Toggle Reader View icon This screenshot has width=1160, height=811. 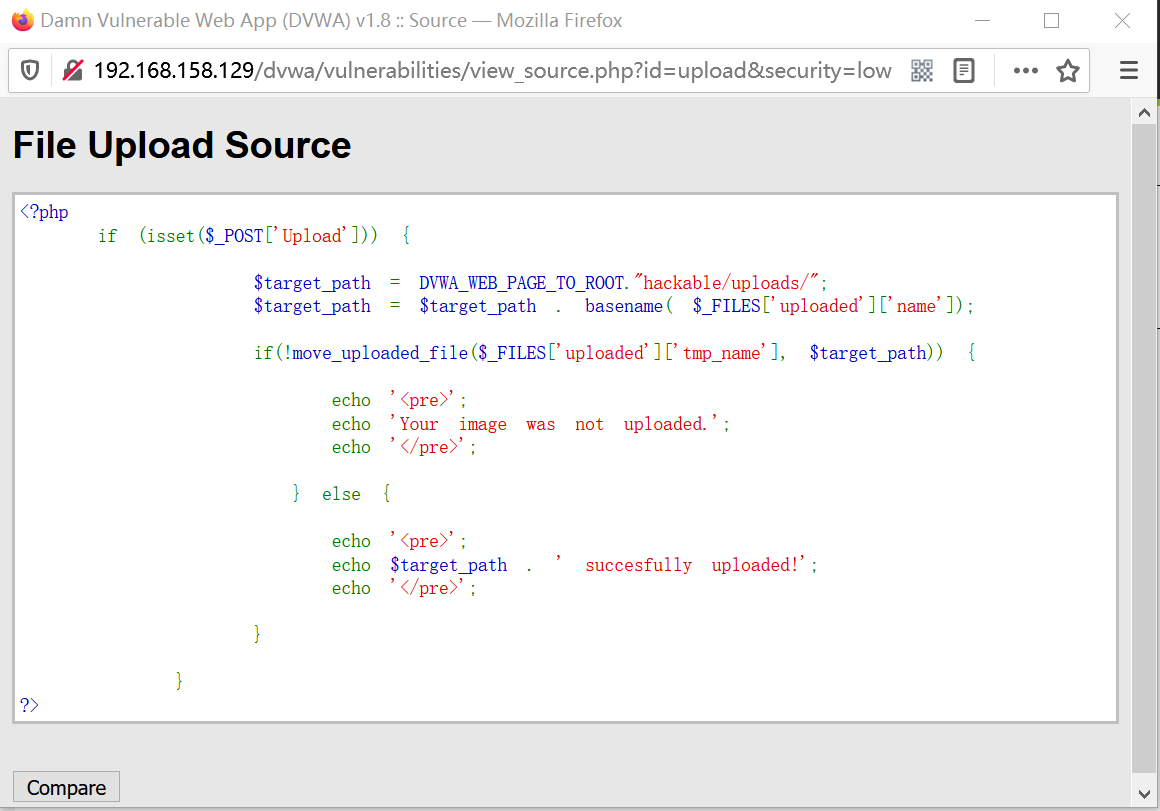coord(964,71)
